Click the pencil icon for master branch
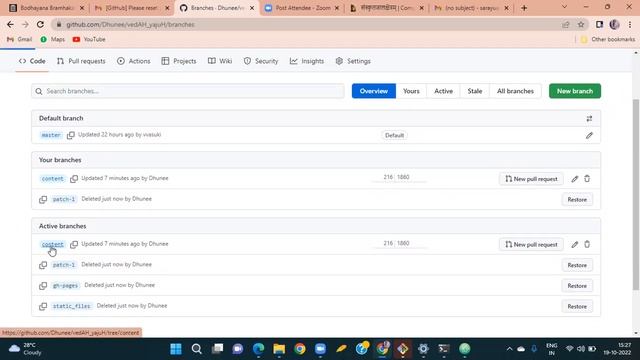Image resolution: width=640 pixels, height=360 pixels. click(589, 136)
